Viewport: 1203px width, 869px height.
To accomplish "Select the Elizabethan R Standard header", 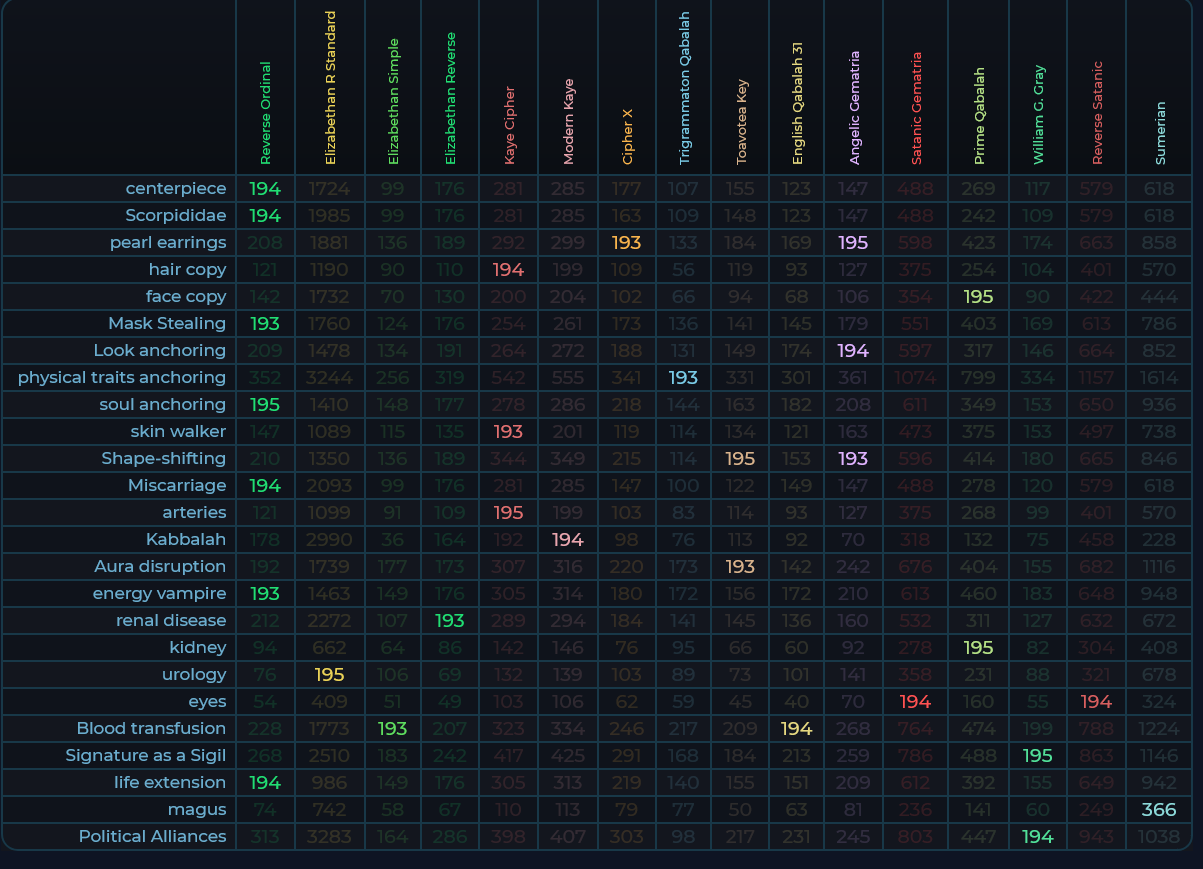I will pyautogui.click(x=330, y=88).
